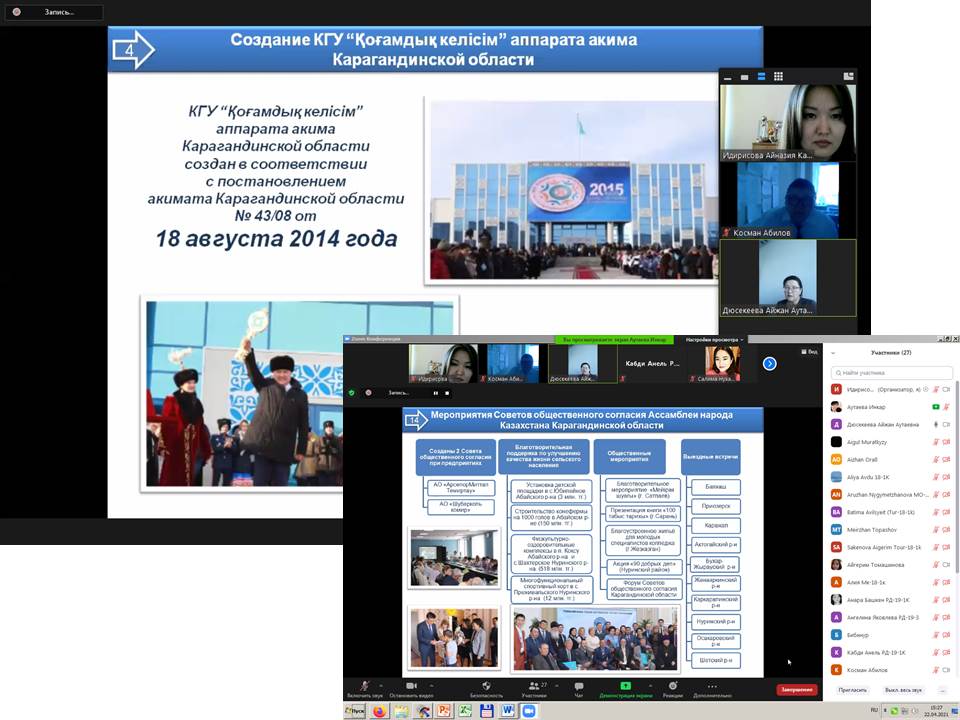Open the Security shield icon

coord(486,685)
